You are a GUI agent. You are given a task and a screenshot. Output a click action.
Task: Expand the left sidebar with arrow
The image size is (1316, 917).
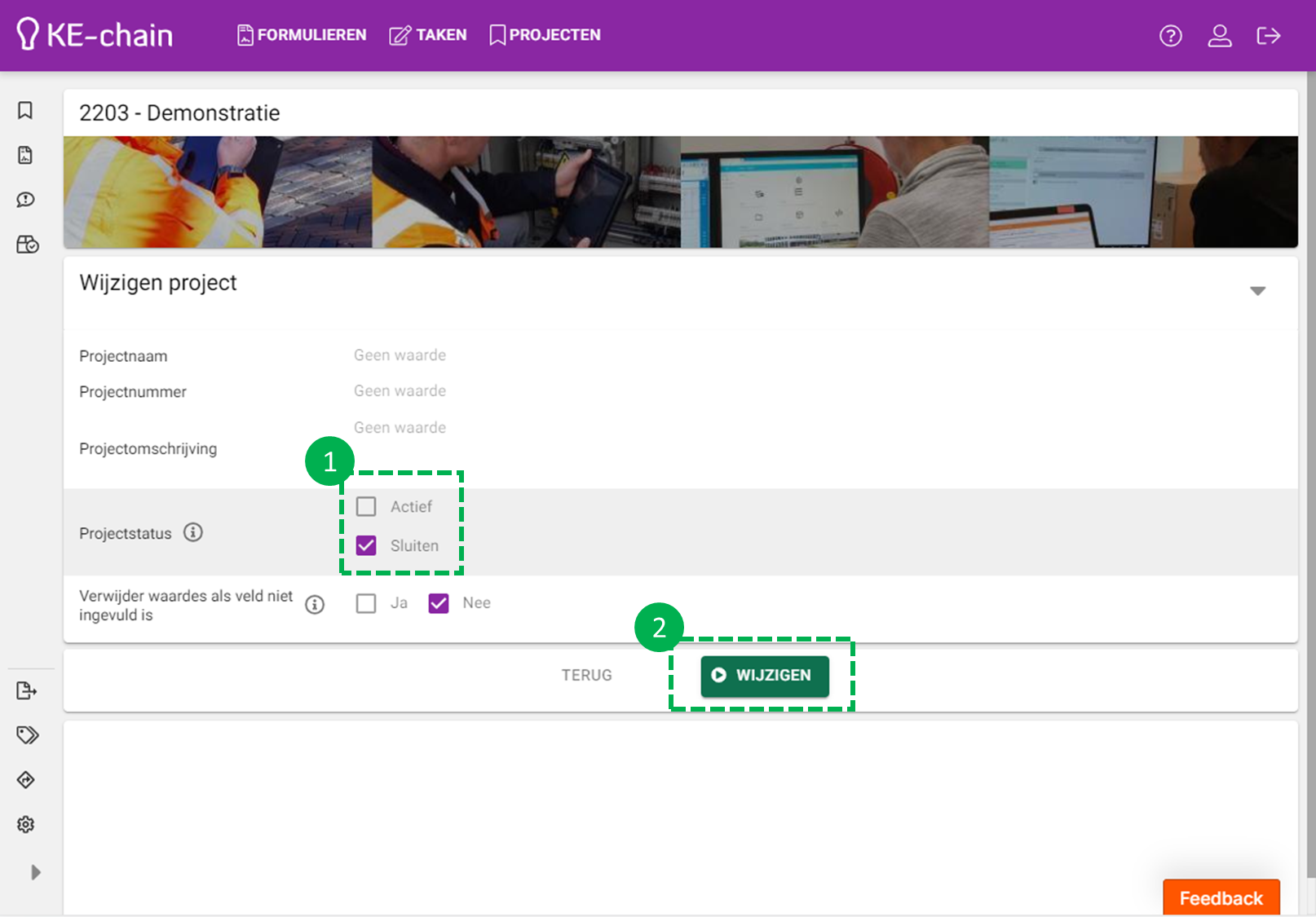pyautogui.click(x=35, y=872)
